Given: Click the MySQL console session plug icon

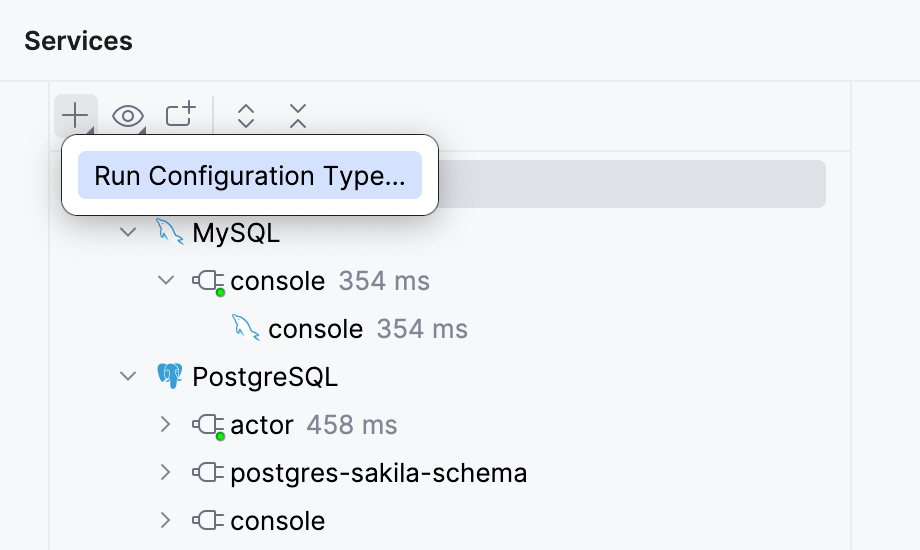Looking at the screenshot, I should coord(208,282).
